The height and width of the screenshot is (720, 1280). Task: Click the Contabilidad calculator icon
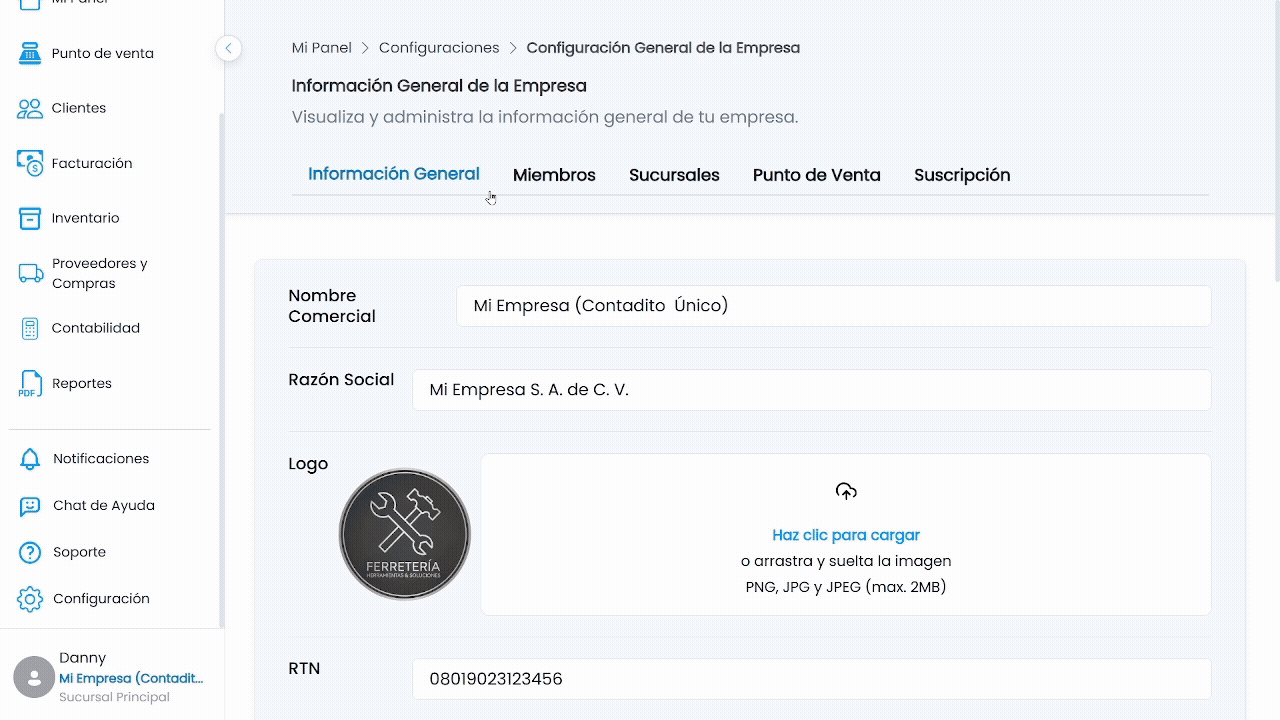pos(30,328)
